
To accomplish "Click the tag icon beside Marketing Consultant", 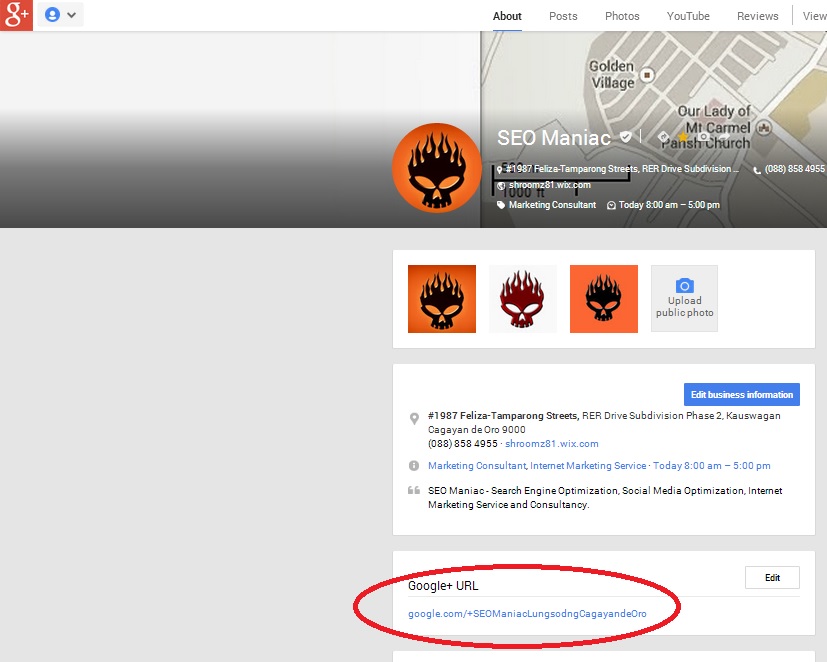I will coord(502,204).
